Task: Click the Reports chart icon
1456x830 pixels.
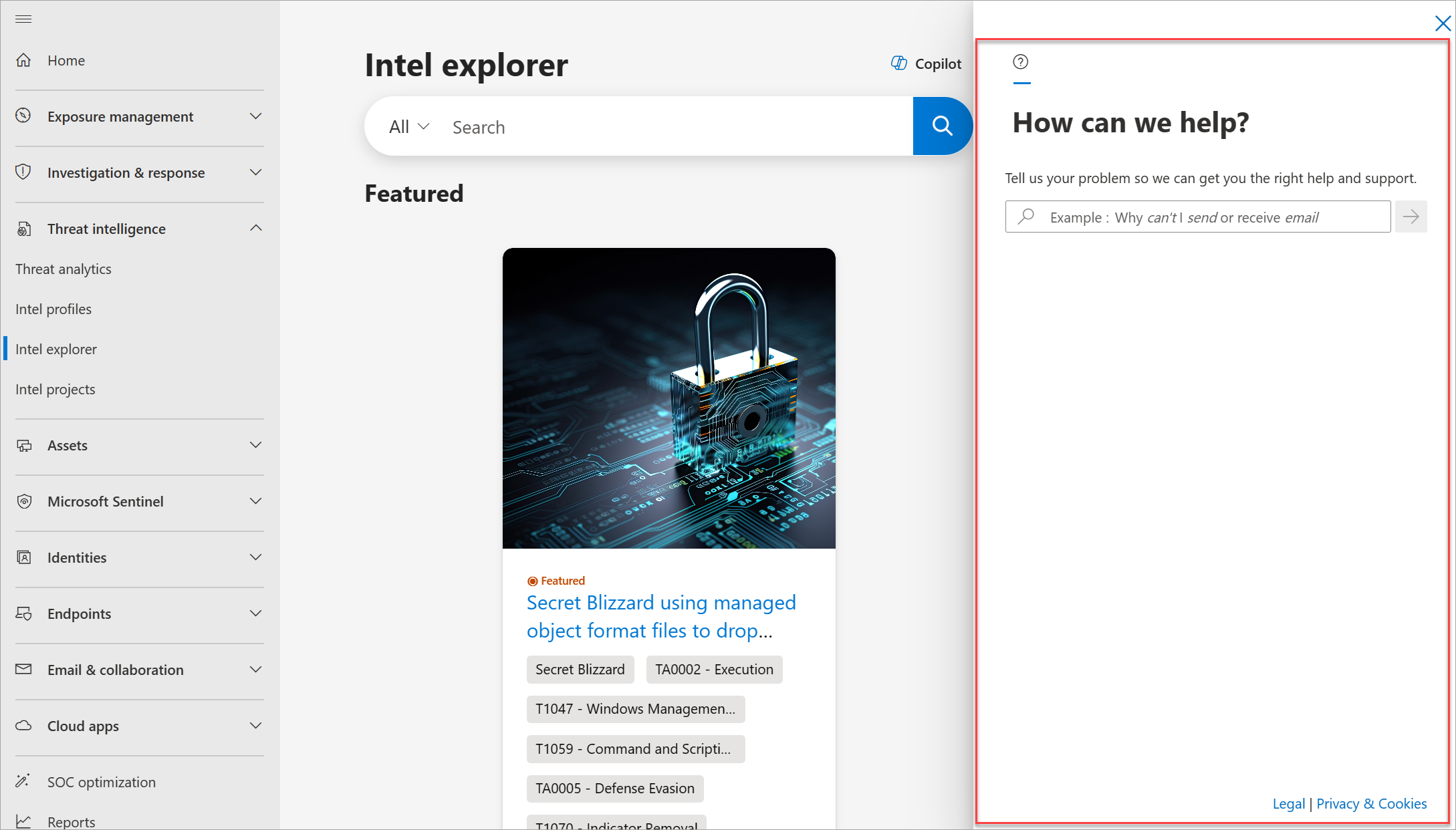Action: click(23, 821)
